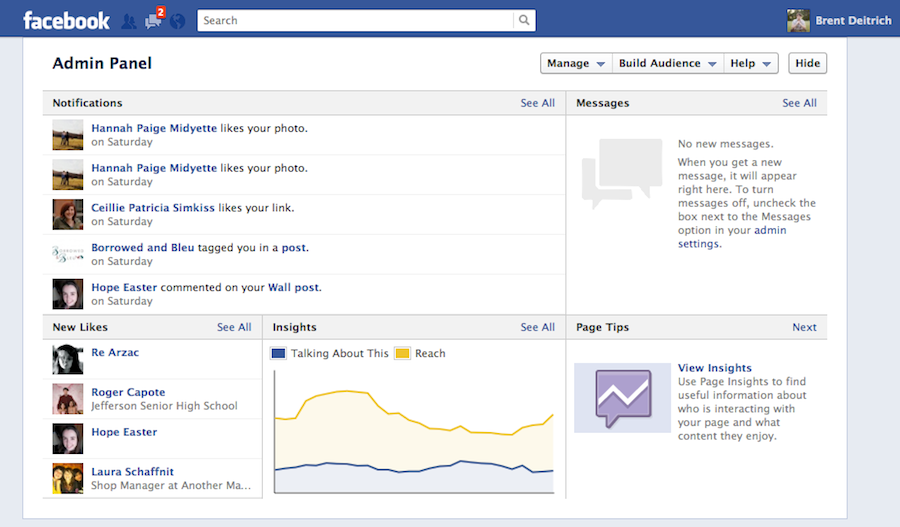The width and height of the screenshot is (900, 527).
Task: Open Borrowed and Bleu logo thumbnail
Action: click(68, 254)
